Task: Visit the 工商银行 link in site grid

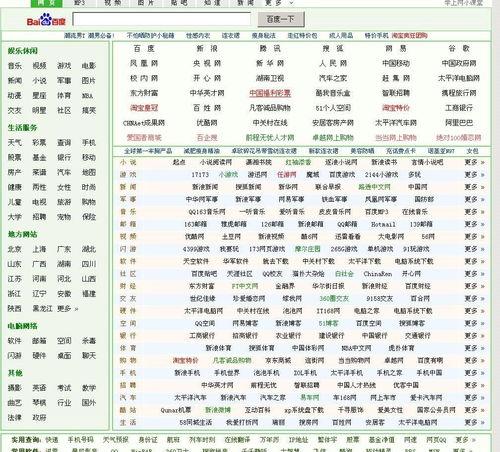Action: click(459, 108)
